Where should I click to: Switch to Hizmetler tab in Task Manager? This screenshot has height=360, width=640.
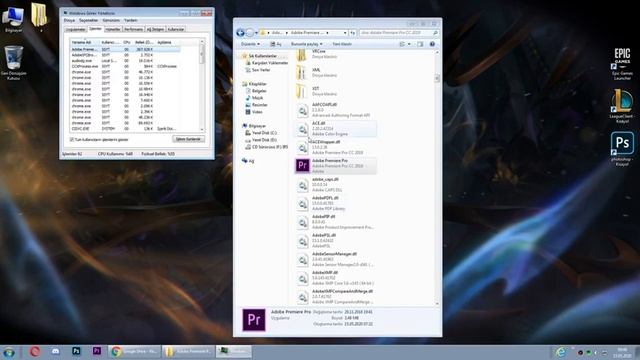113,29
